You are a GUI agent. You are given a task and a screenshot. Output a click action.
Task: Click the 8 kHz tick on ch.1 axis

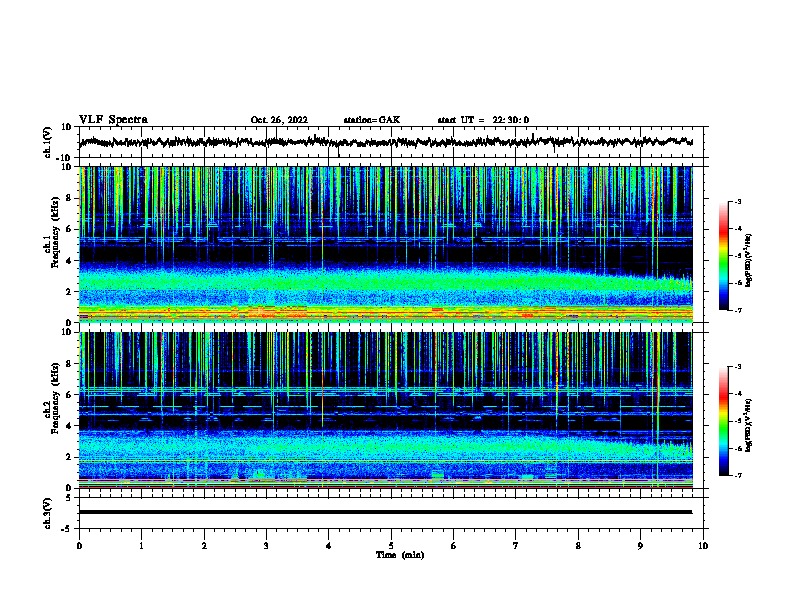pos(70,198)
